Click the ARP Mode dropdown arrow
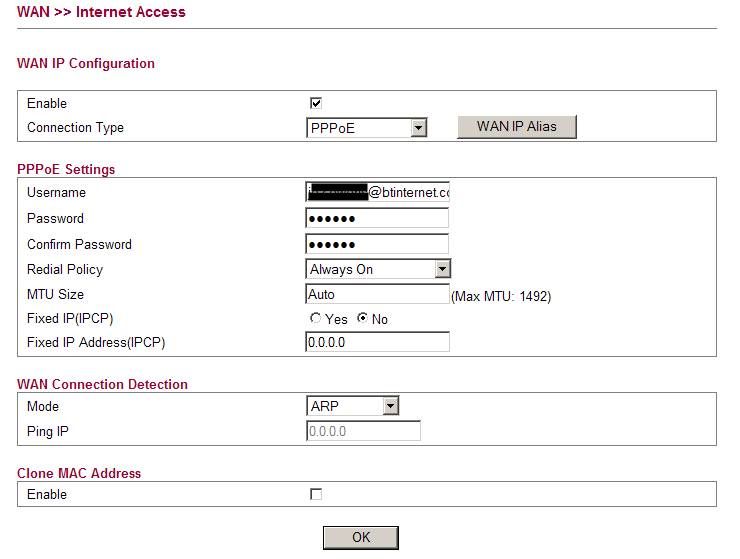This screenshot has width=740, height=559. tap(390, 406)
